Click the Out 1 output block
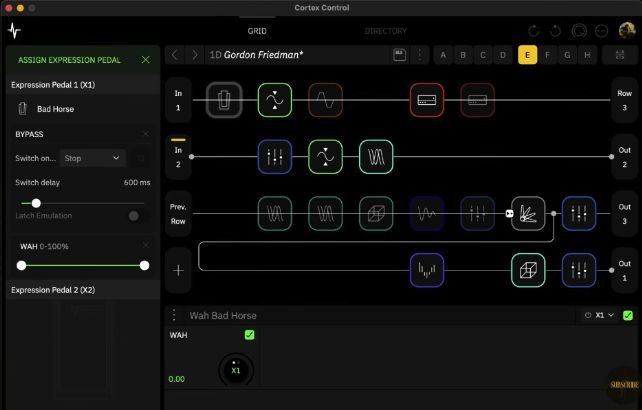 coord(624,270)
